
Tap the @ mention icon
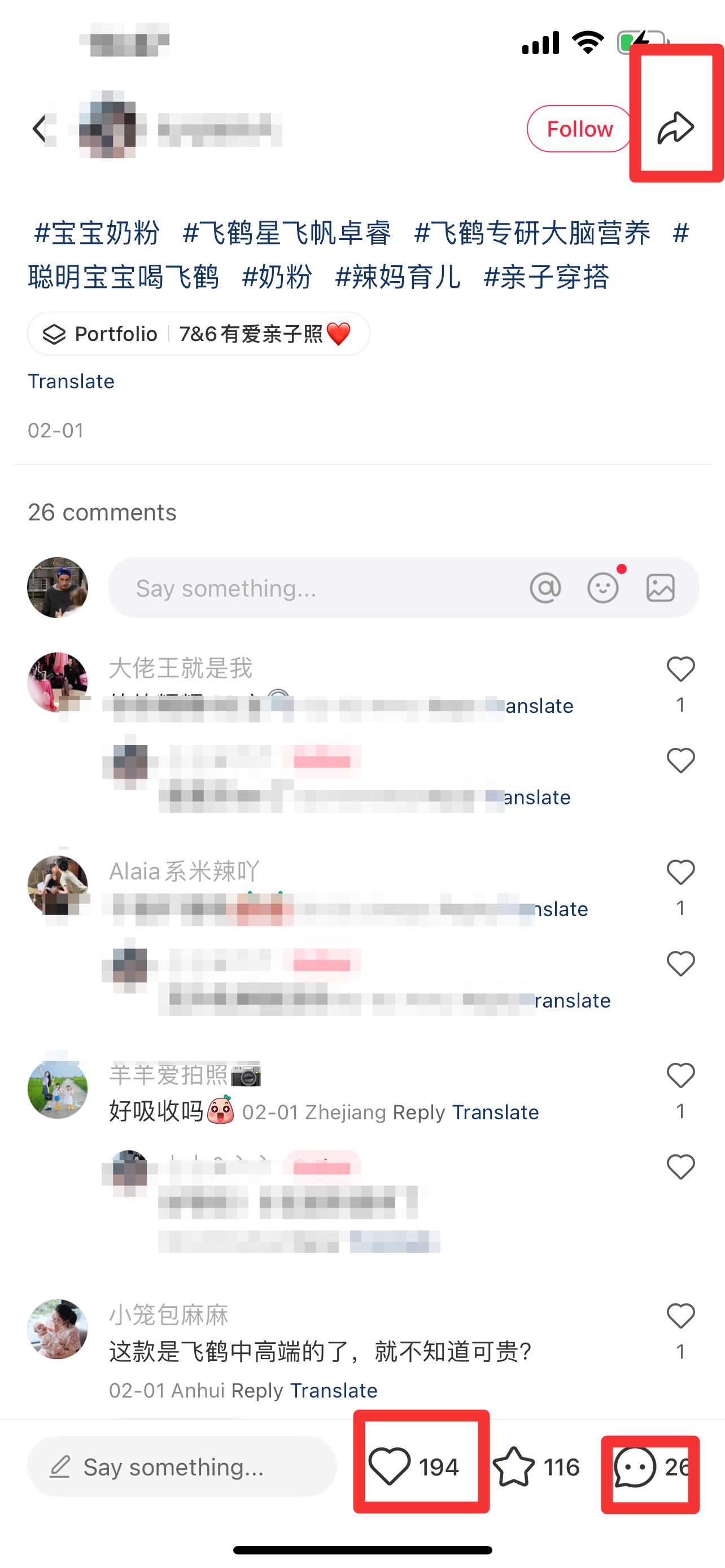coord(545,588)
